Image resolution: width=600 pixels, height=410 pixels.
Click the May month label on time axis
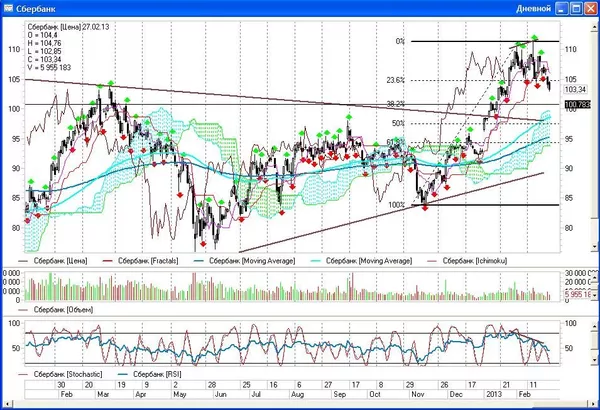click(179, 394)
